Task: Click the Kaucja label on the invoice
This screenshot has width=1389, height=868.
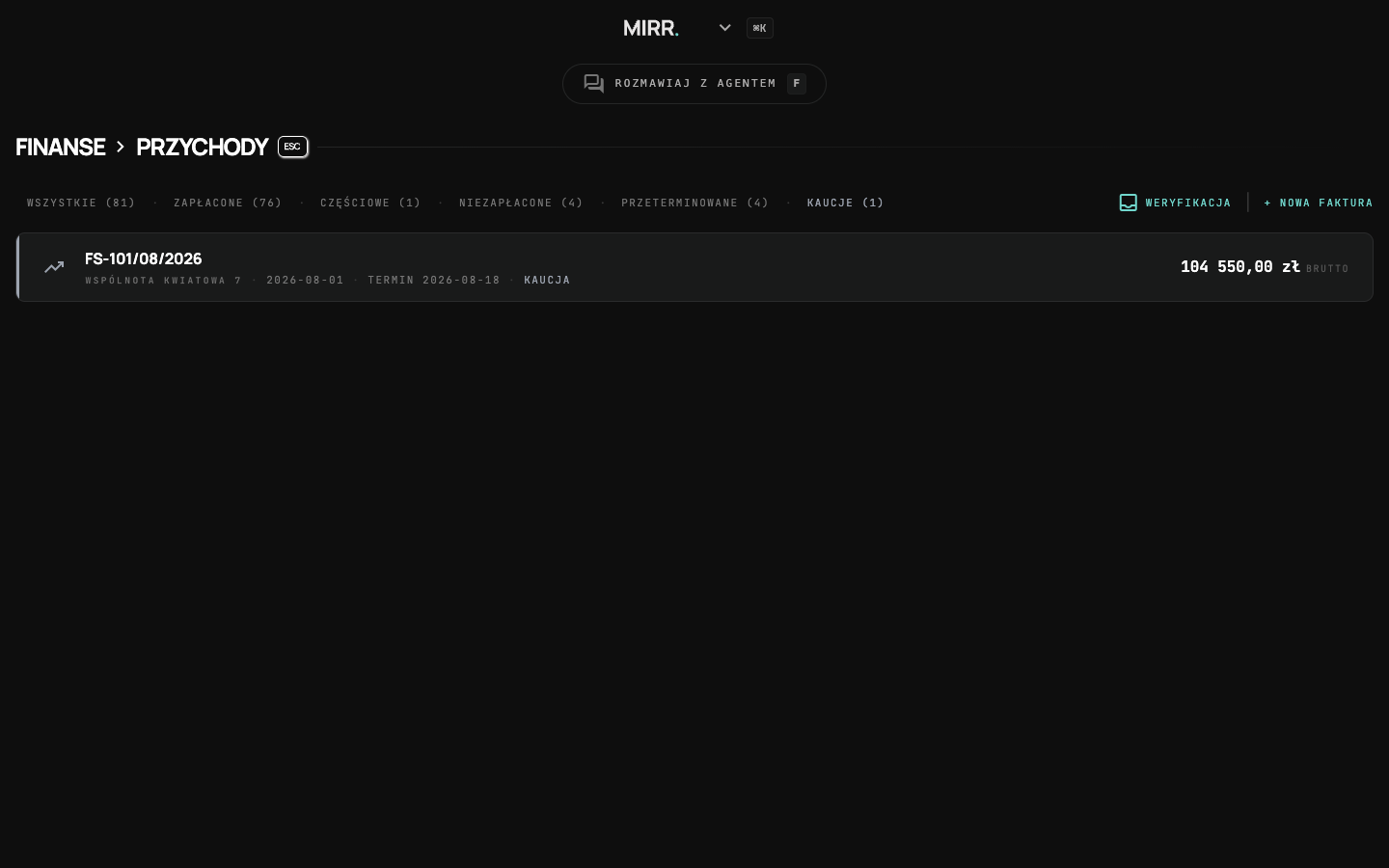Action: pos(547,281)
